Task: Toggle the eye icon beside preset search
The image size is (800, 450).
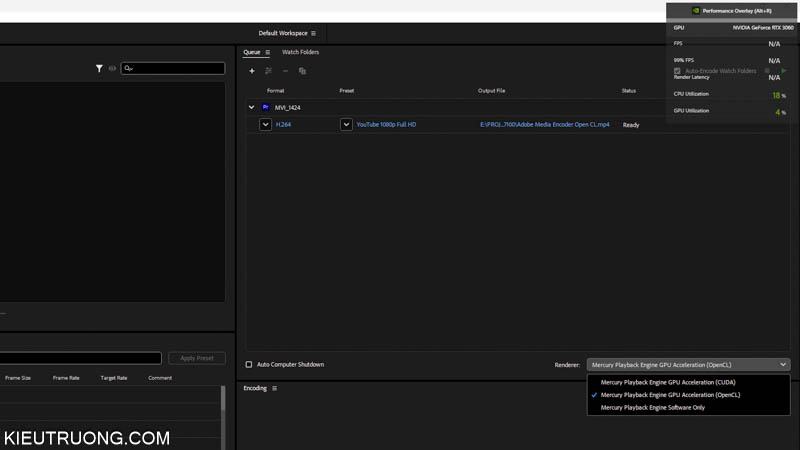Action: point(112,68)
